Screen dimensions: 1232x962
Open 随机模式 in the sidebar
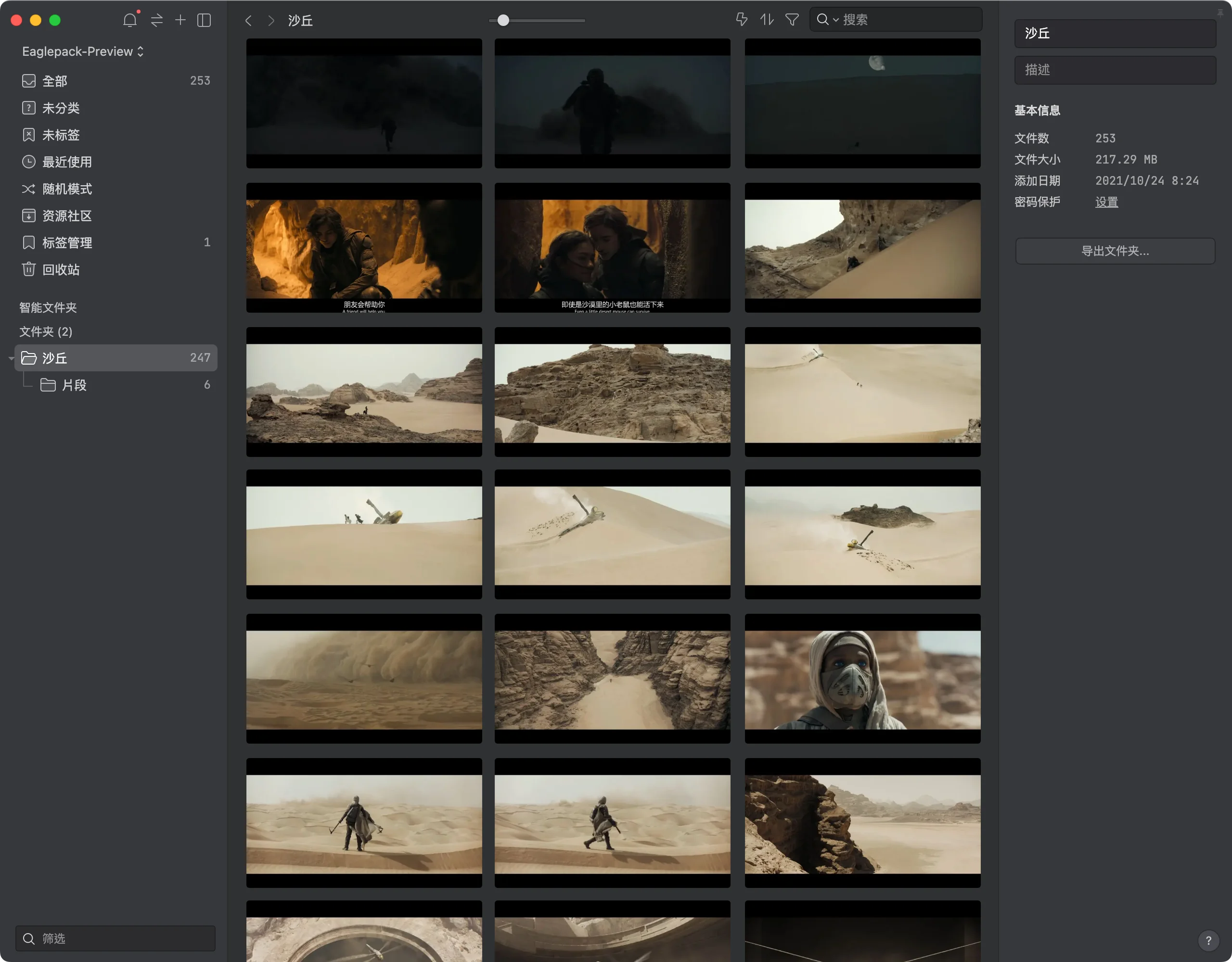[x=66, y=189]
